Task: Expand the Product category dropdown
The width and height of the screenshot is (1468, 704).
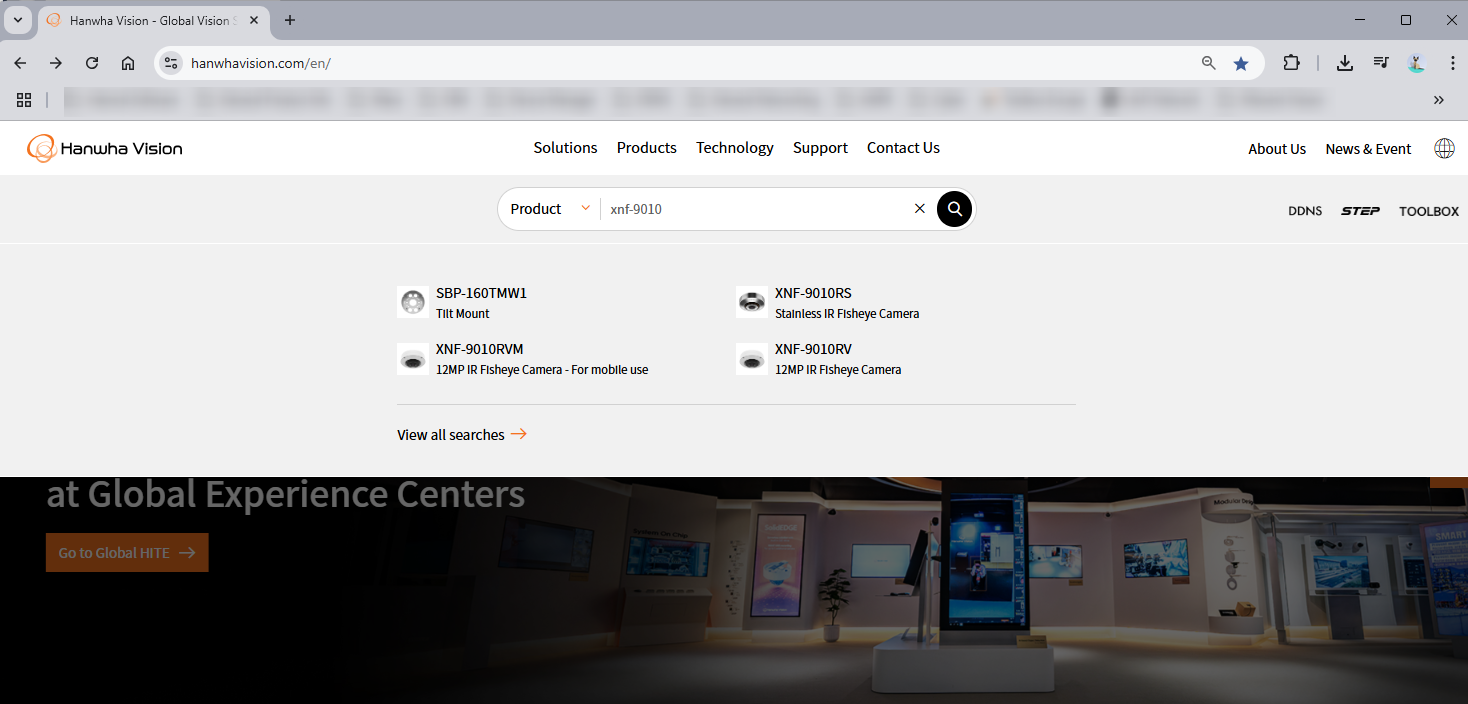Action: [x=550, y=209]
